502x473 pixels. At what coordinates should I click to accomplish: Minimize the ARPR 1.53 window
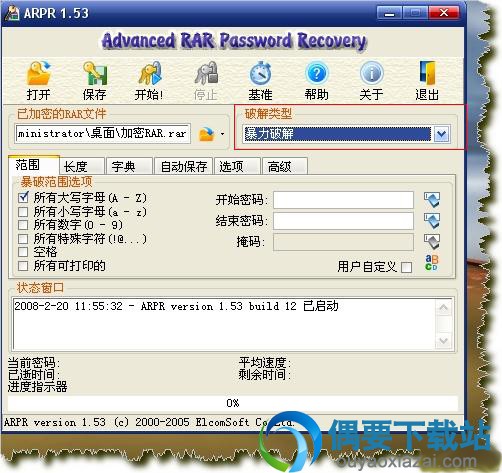click(x=389, y=13)
